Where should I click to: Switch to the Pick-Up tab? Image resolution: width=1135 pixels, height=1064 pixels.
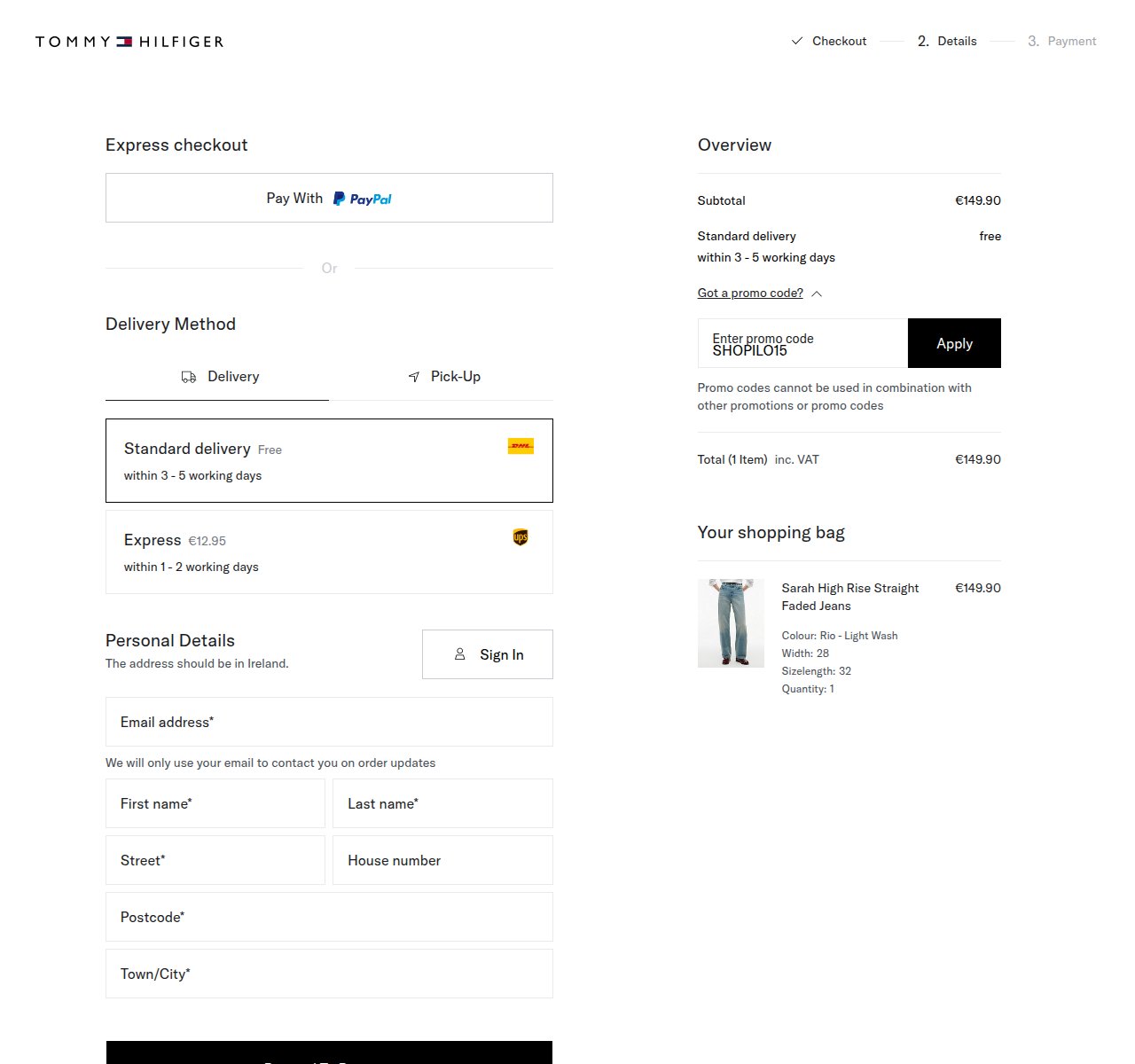(x=442, y=377)
